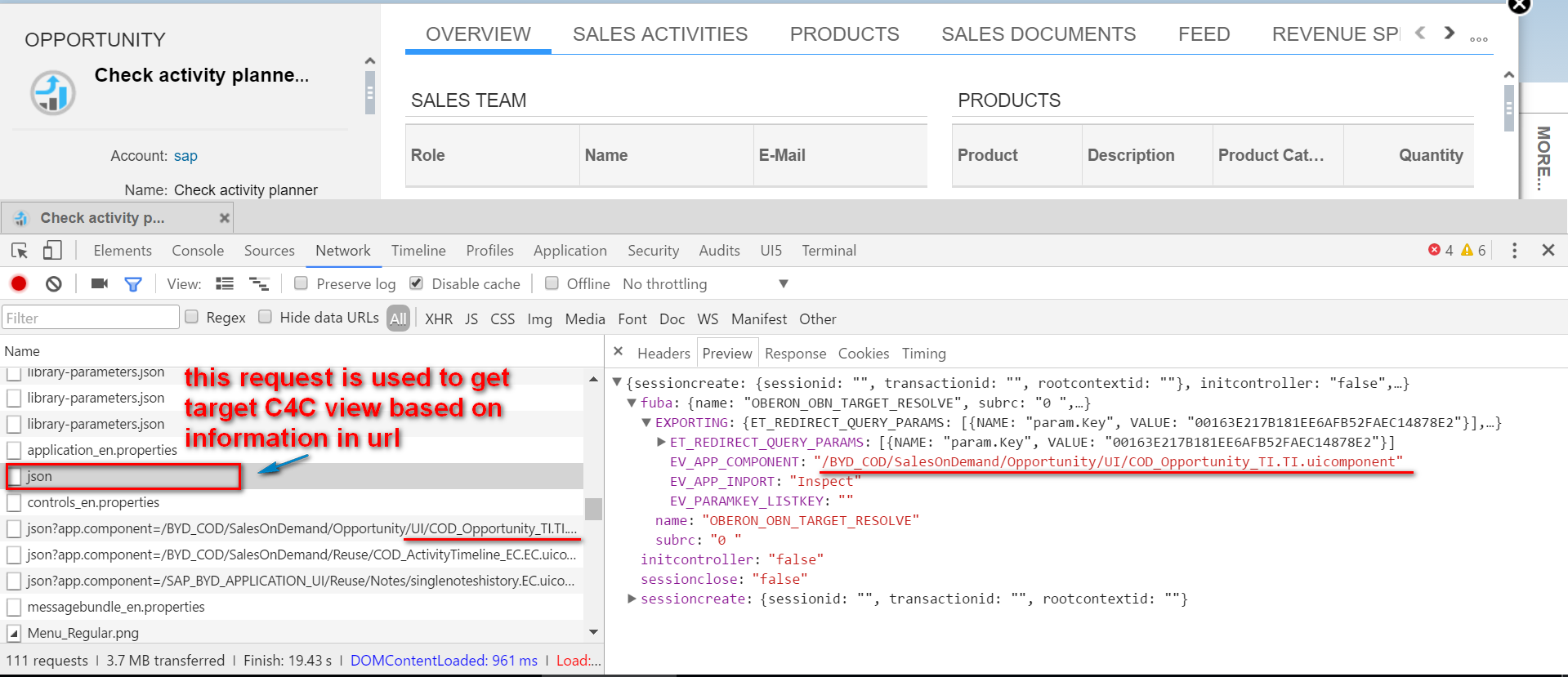
Task: Enable the Regex filter checkbox
Action: (191, 316)
